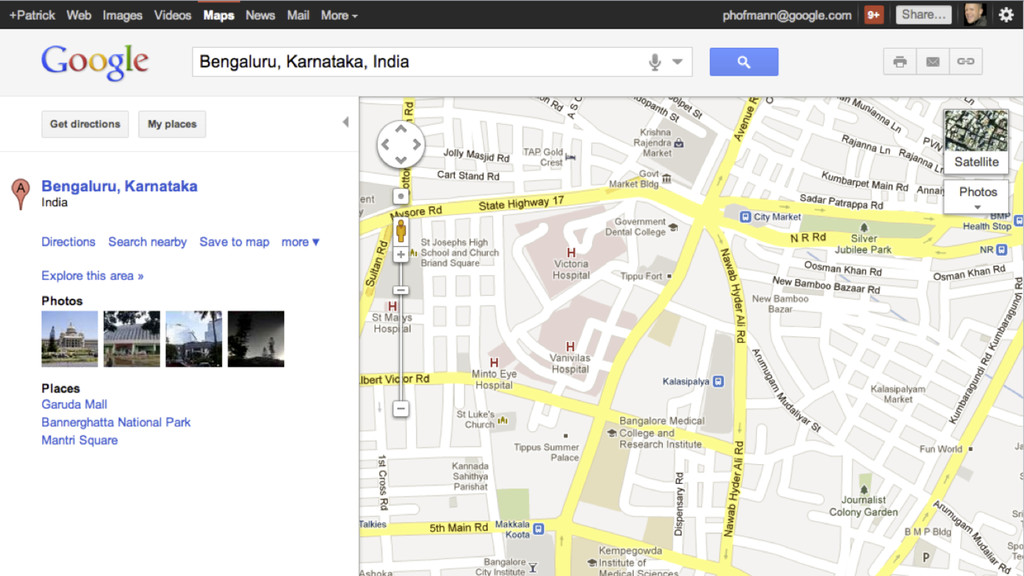The width and height of the screenshot is (1024, 576).
Task: Click the red marker A pin
Action: click(x=21, y=194)
